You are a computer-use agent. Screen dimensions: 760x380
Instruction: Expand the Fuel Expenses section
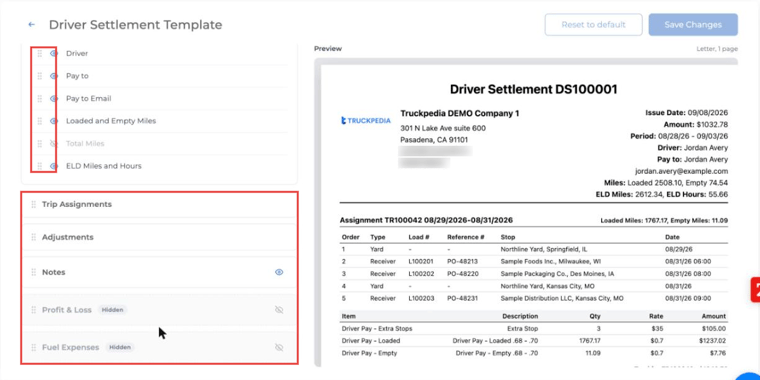159,348
